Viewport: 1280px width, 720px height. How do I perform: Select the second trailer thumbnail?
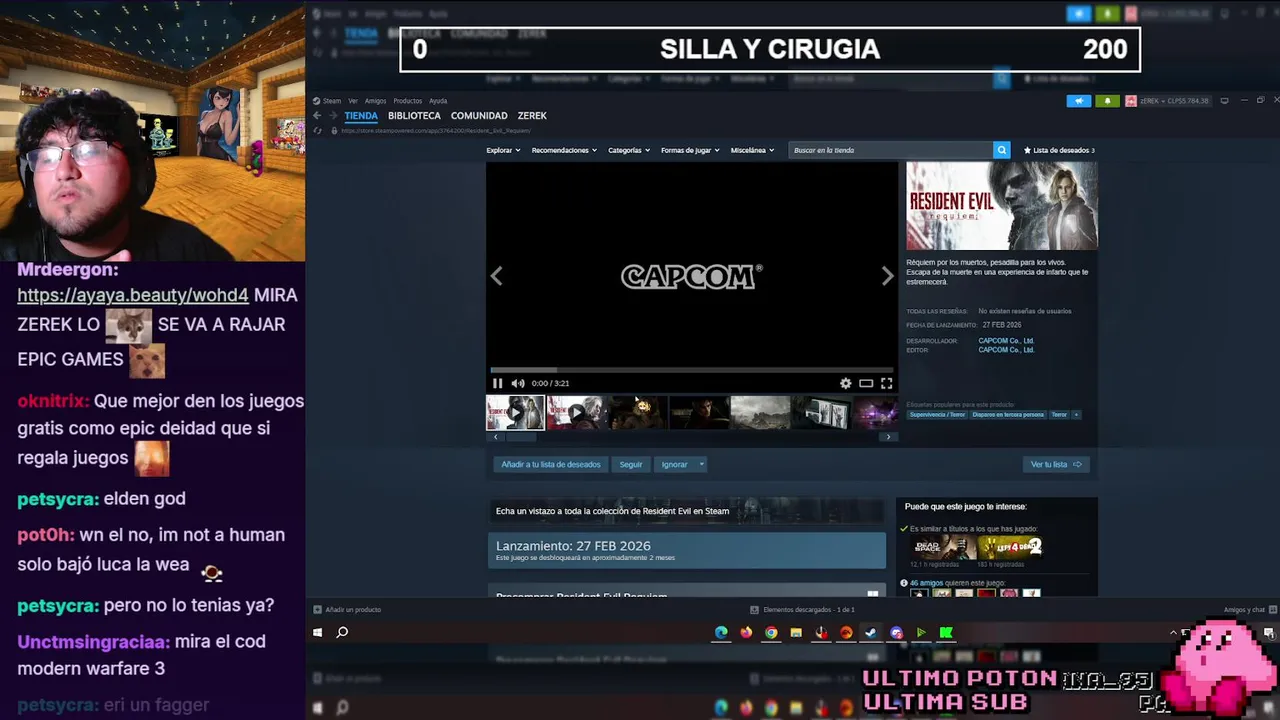click(576, 412)
